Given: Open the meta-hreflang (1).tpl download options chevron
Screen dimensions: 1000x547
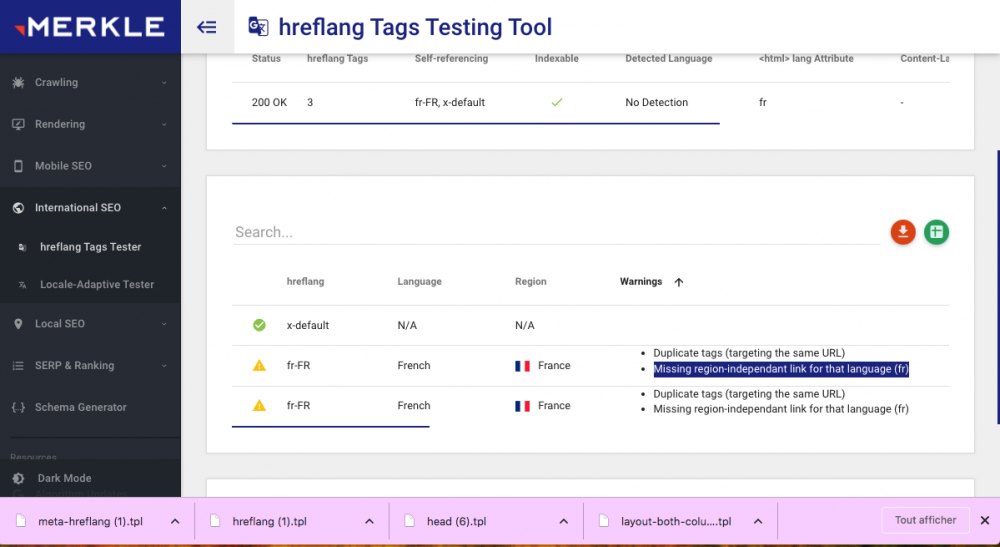Looking at the screenshot, I should point(175,521).
